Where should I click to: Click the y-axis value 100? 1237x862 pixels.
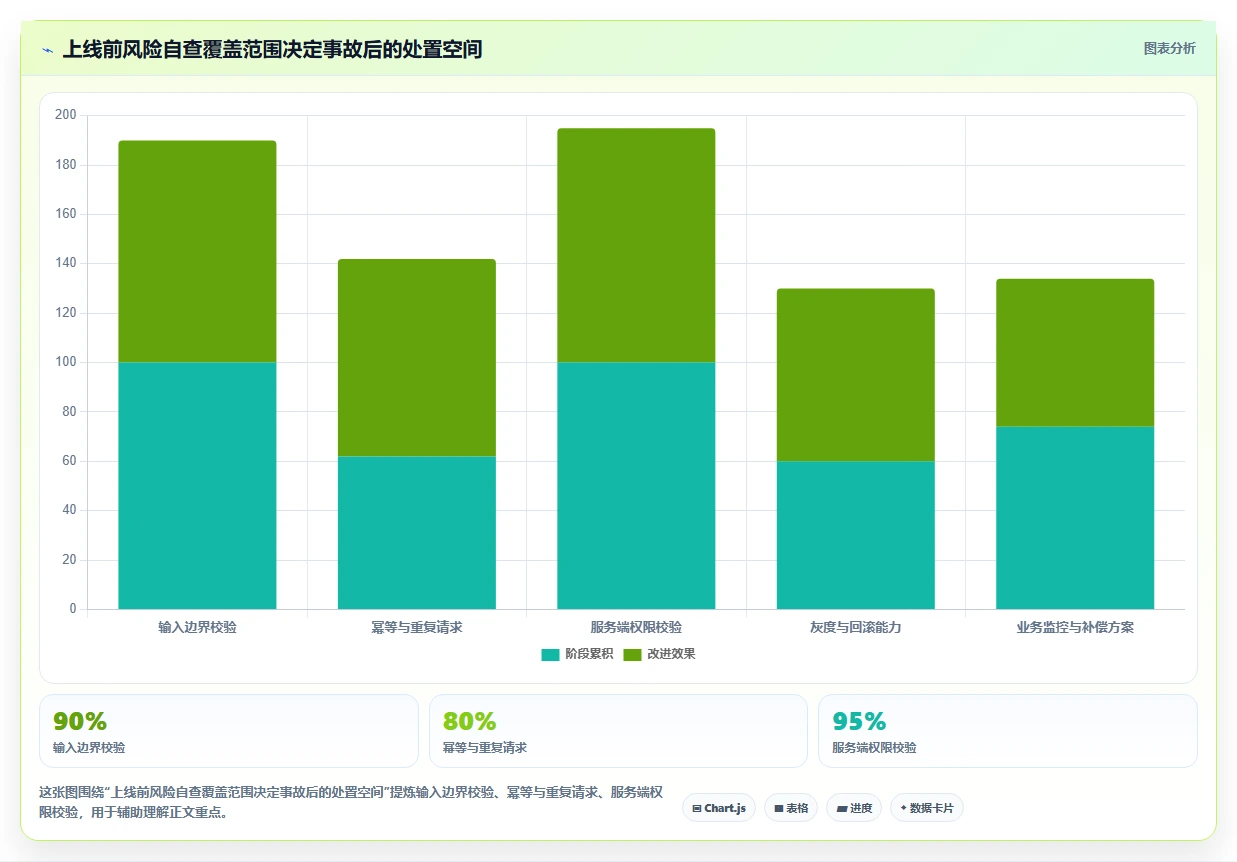point(66,362)
